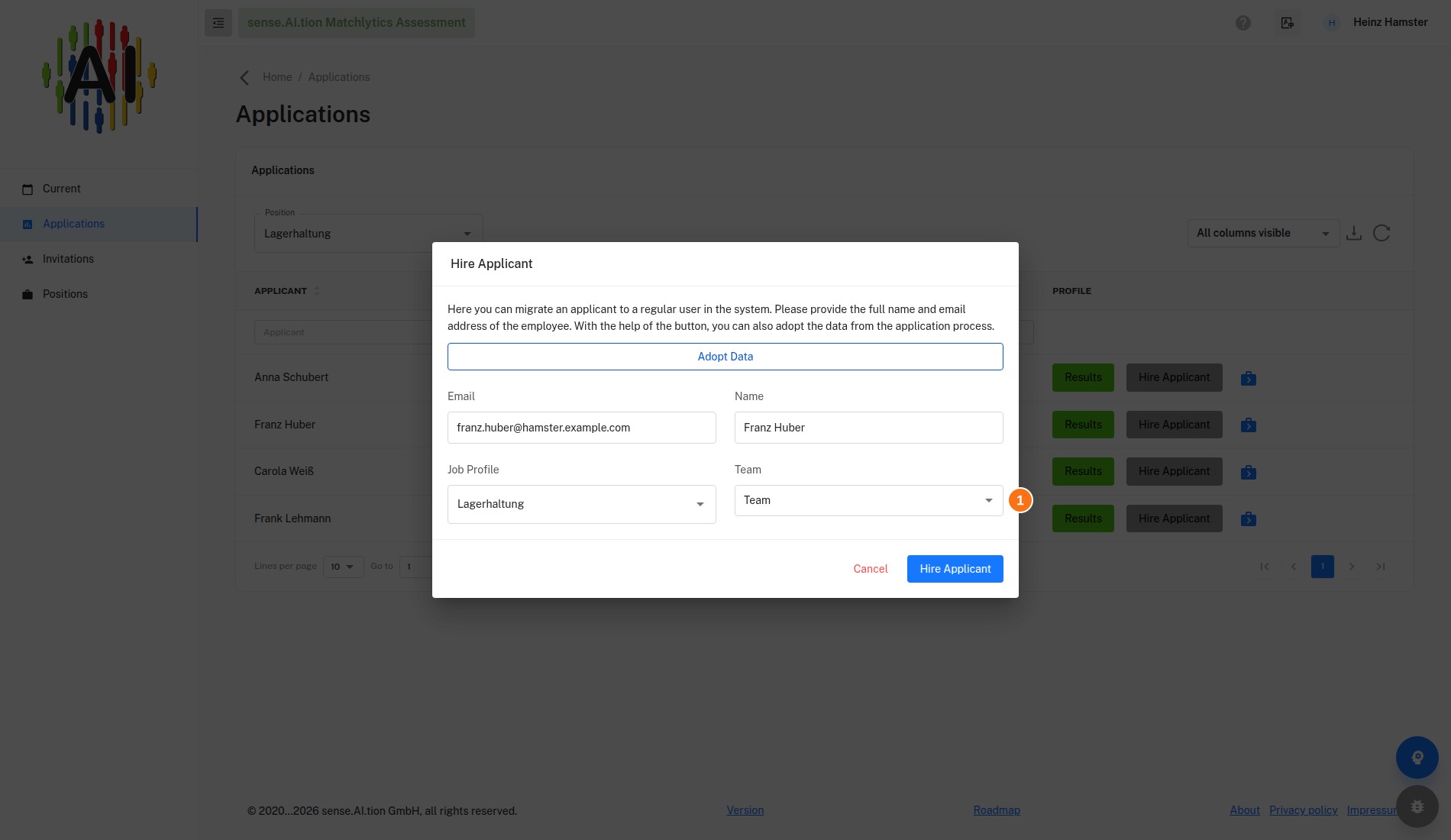Refresh the applications list
Image resolution: width=1451 pixels, height=840 pixels.
point(1382,233)
